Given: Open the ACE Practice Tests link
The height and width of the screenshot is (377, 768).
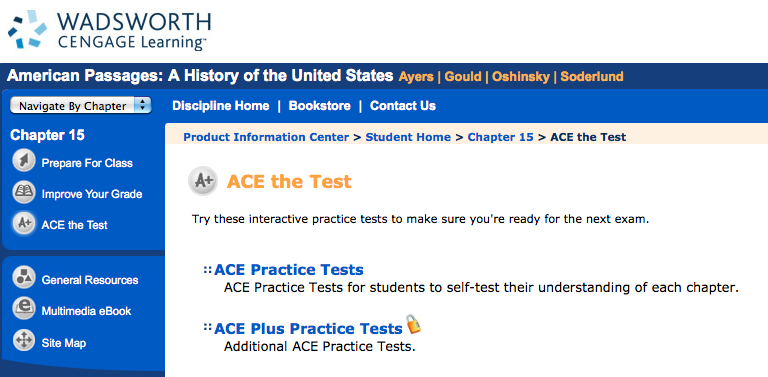Looking at the screenshot, I should (x=288, y=270).
